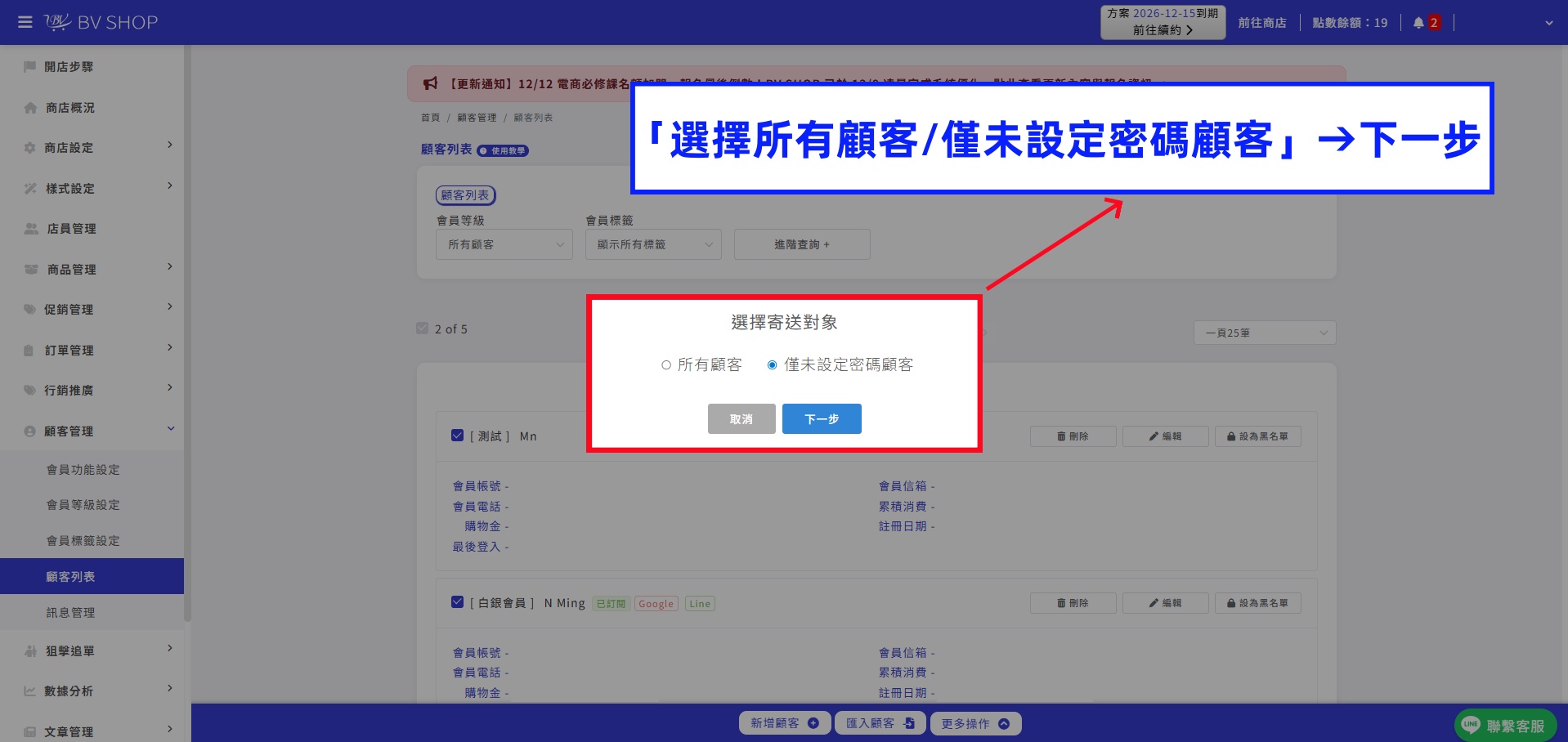
Task: Select the 所有顧客 radio option
Action: (666, 365)
